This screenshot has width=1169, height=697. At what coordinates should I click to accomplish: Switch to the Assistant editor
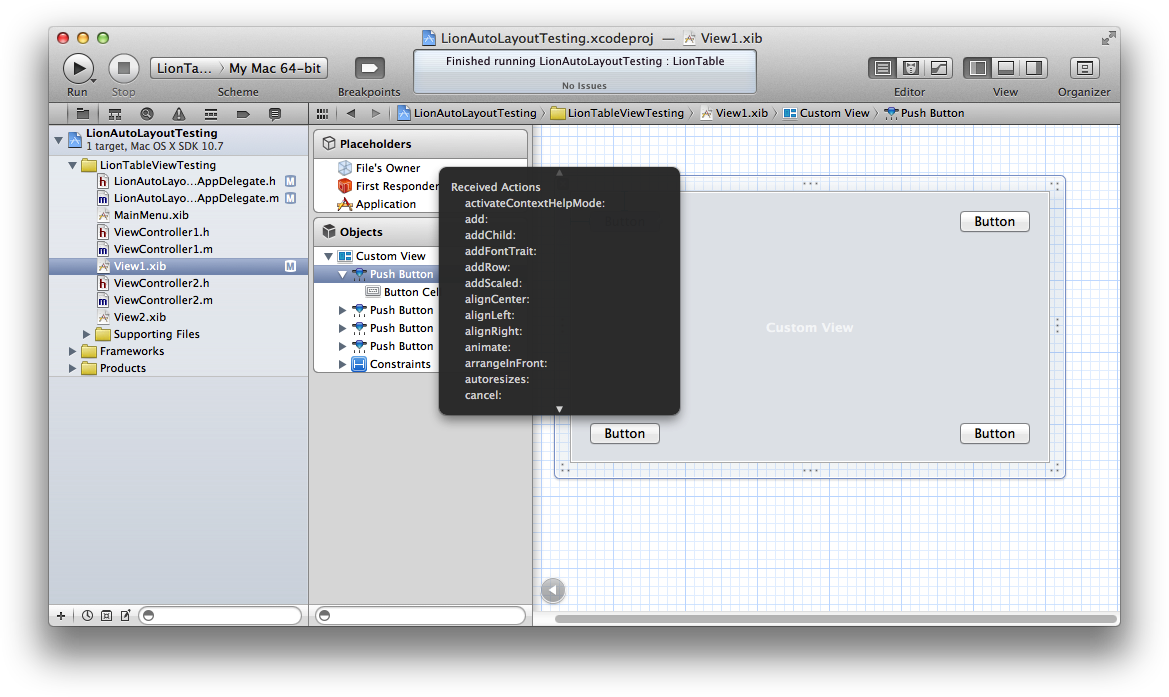910,69
